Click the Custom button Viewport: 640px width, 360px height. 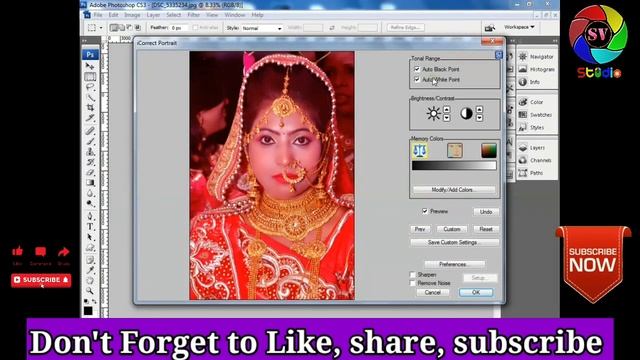[x=452, y=229]
